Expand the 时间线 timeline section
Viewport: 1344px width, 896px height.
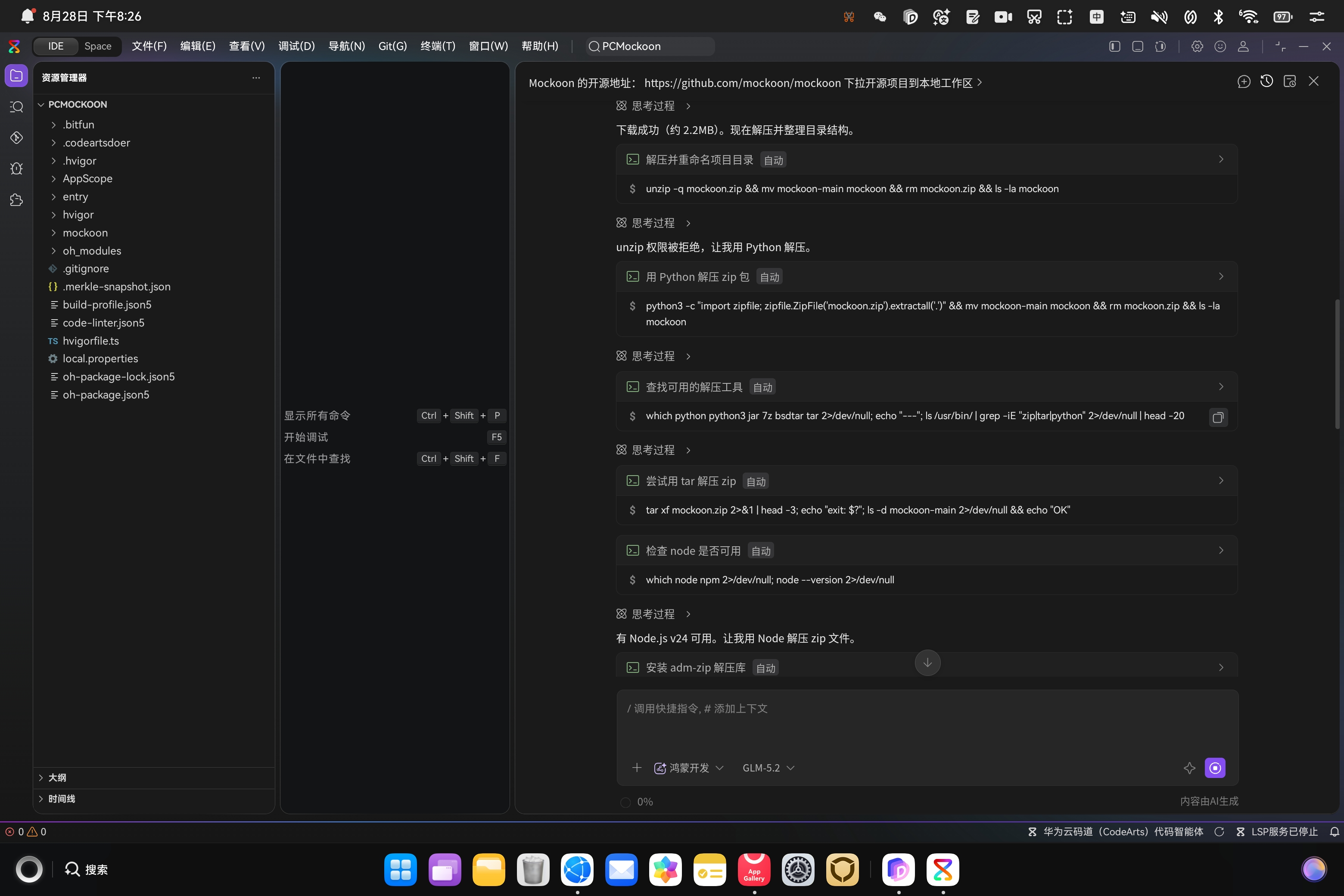(154, 799)
